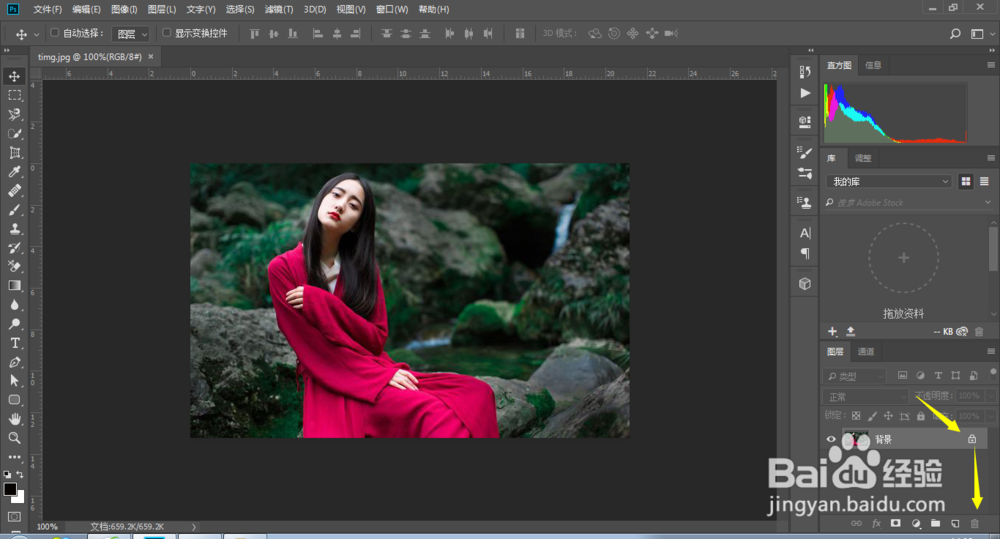Open the Character panel icon

coord(805,233)
